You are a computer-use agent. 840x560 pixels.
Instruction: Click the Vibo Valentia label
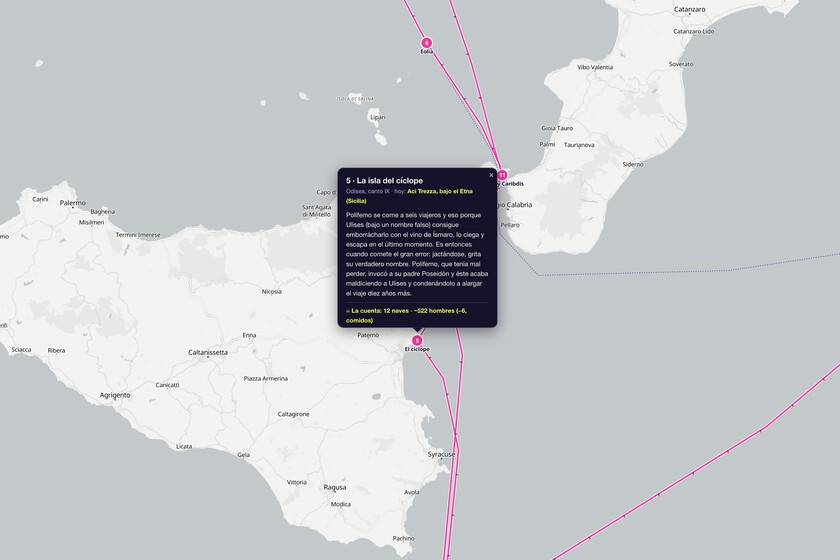tap(595, 68)
